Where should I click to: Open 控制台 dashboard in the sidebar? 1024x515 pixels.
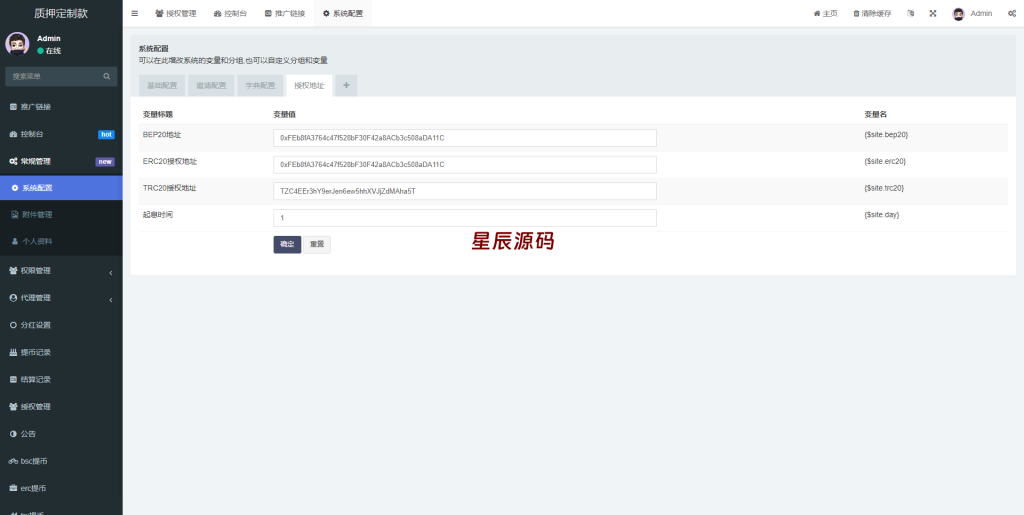point(61,134)
